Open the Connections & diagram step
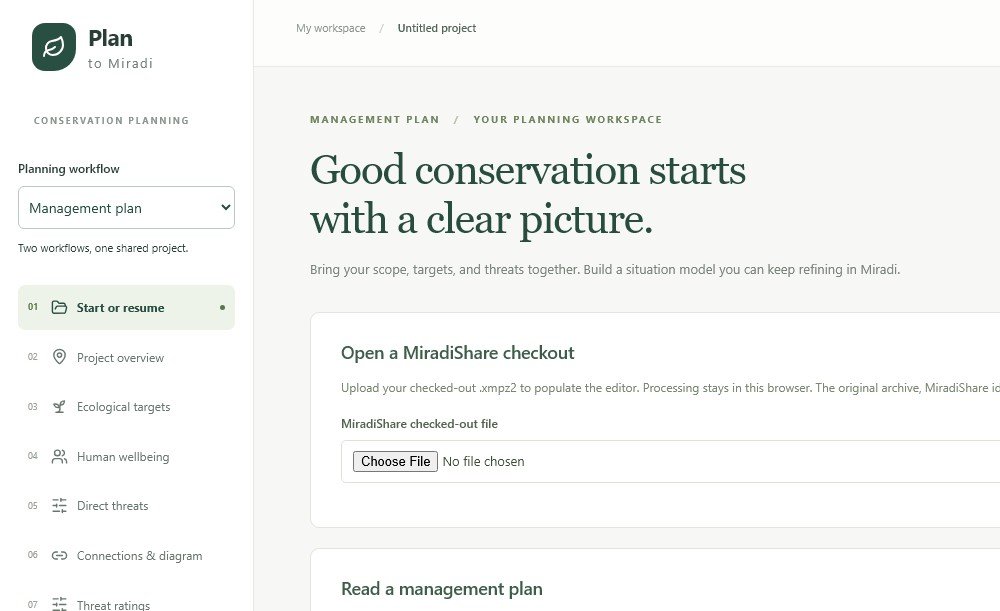The height and width of the screenshot is (611, 1000). 126,556
